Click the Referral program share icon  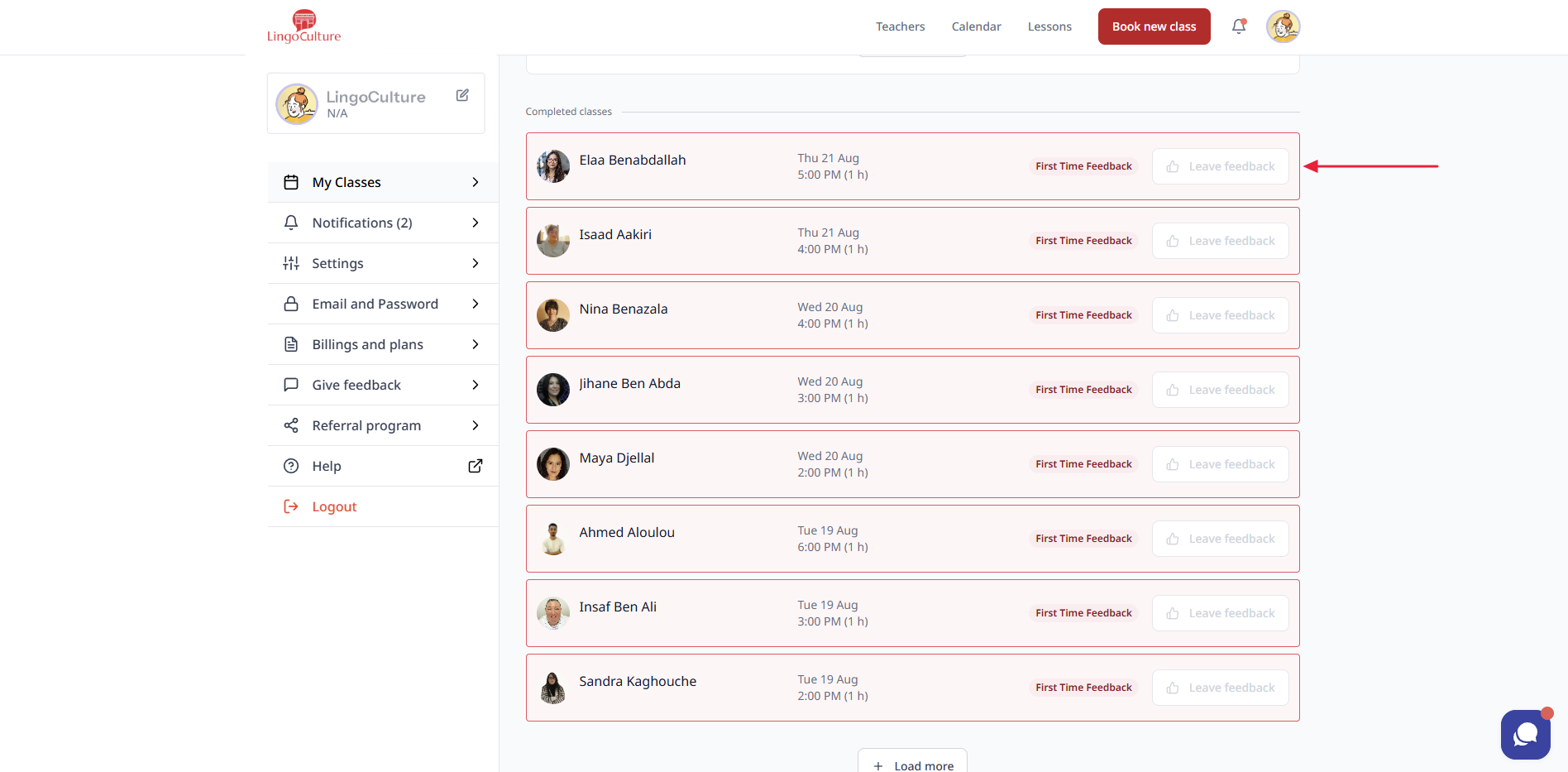(x=291, y=425)
